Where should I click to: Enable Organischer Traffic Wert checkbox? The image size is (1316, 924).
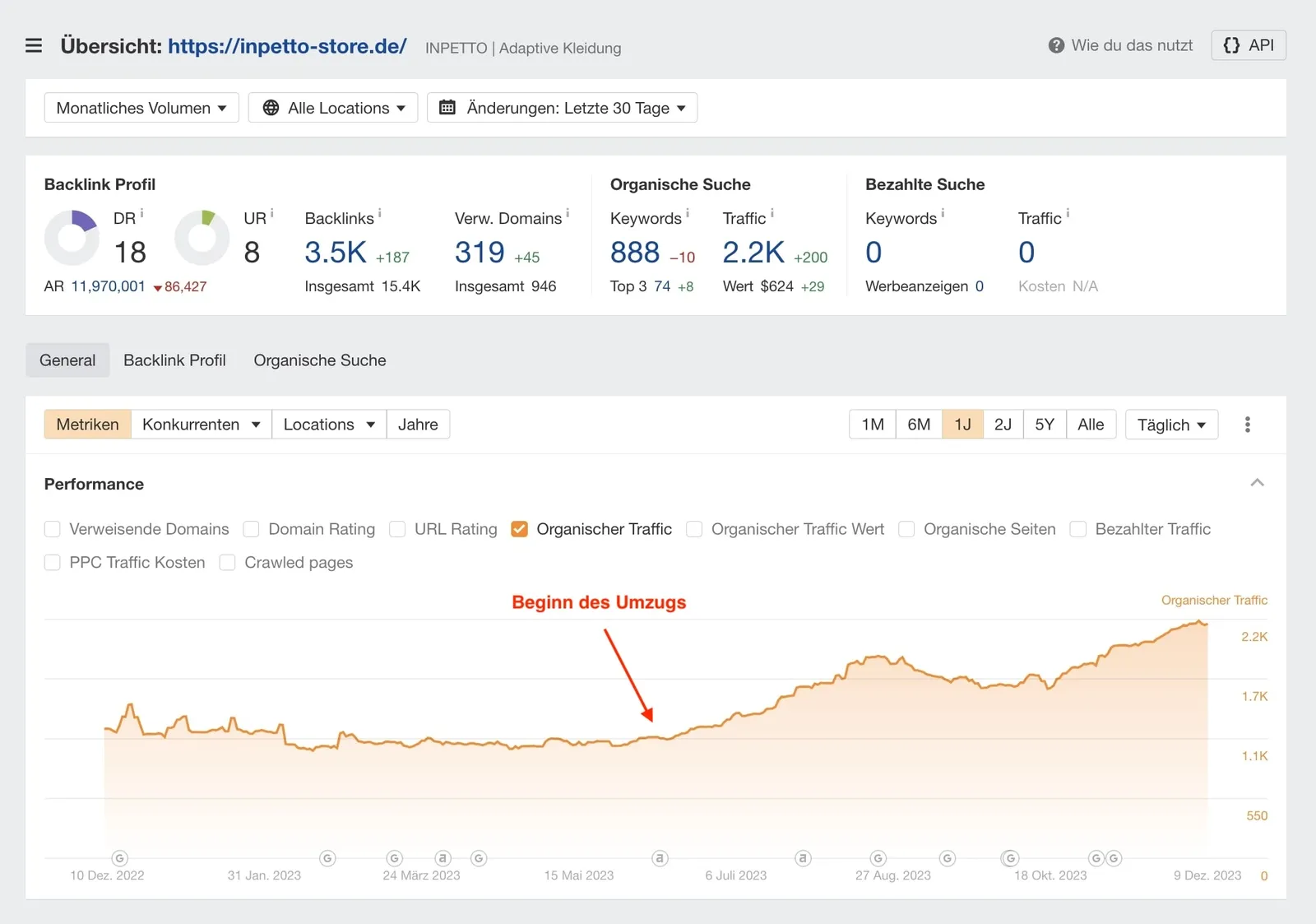(694, 529)
